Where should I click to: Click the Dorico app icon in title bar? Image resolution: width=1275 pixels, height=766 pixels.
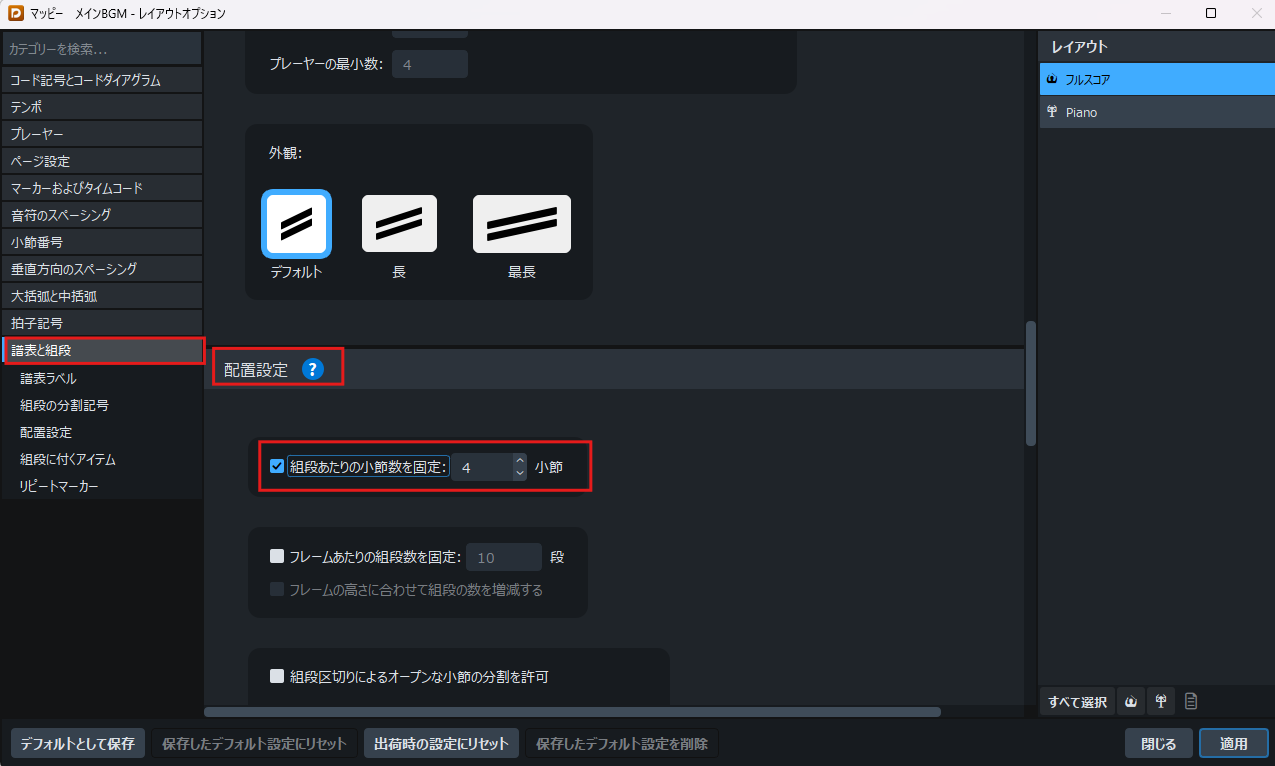(14, 14)
